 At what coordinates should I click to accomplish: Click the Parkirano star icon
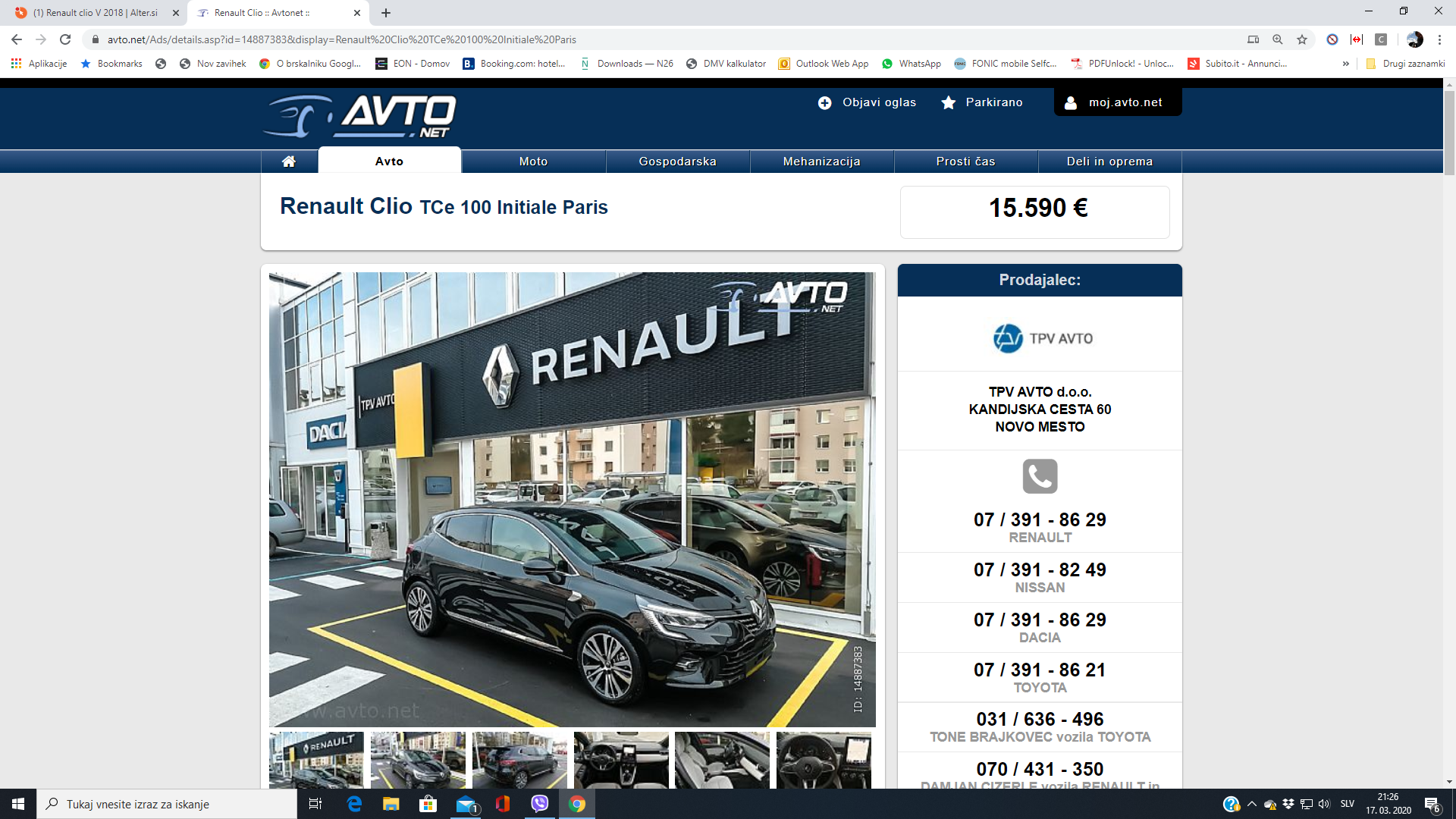tap(949, 102)
